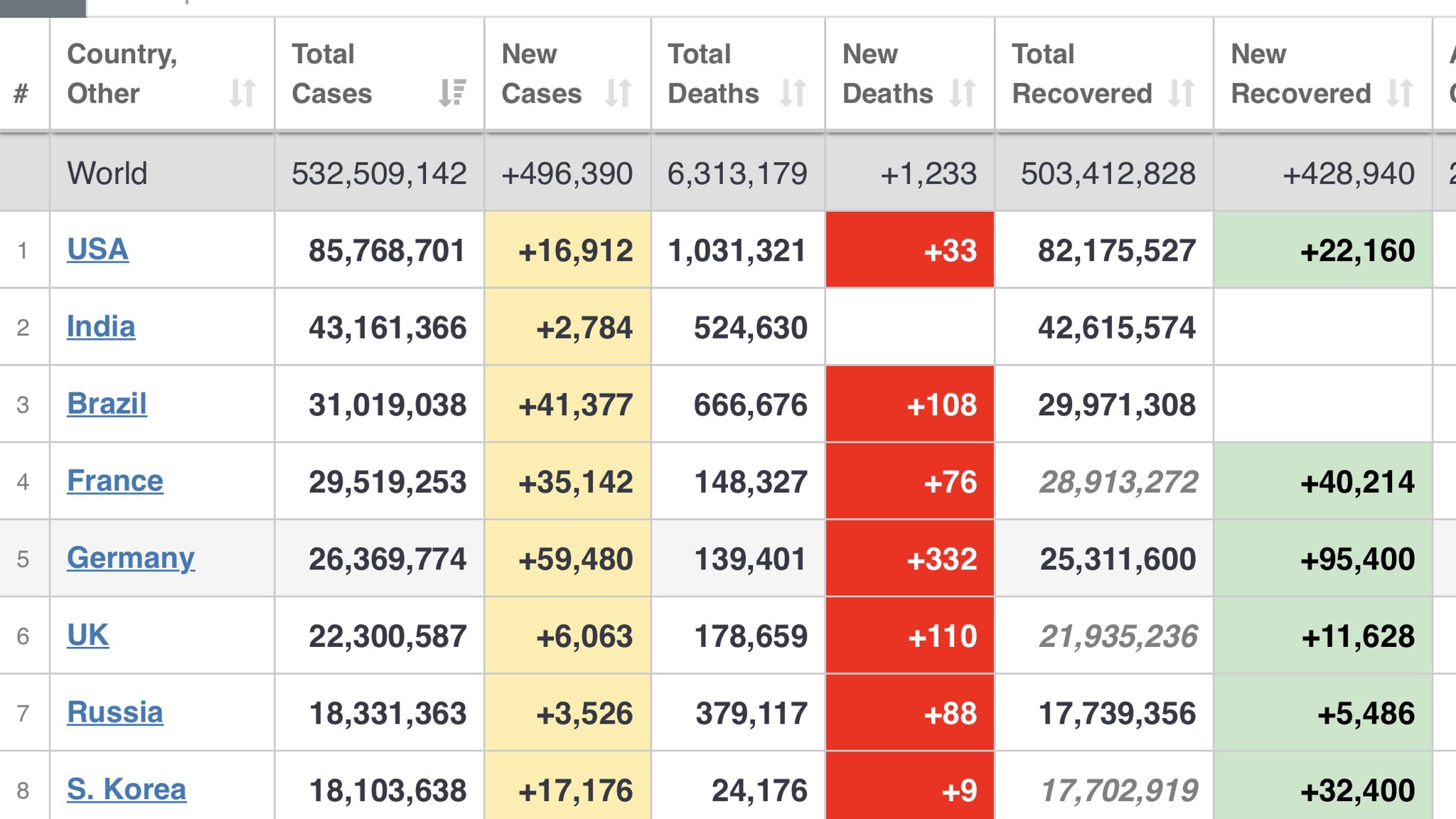Click USA's green +22,160 recovered cell

1322,250
